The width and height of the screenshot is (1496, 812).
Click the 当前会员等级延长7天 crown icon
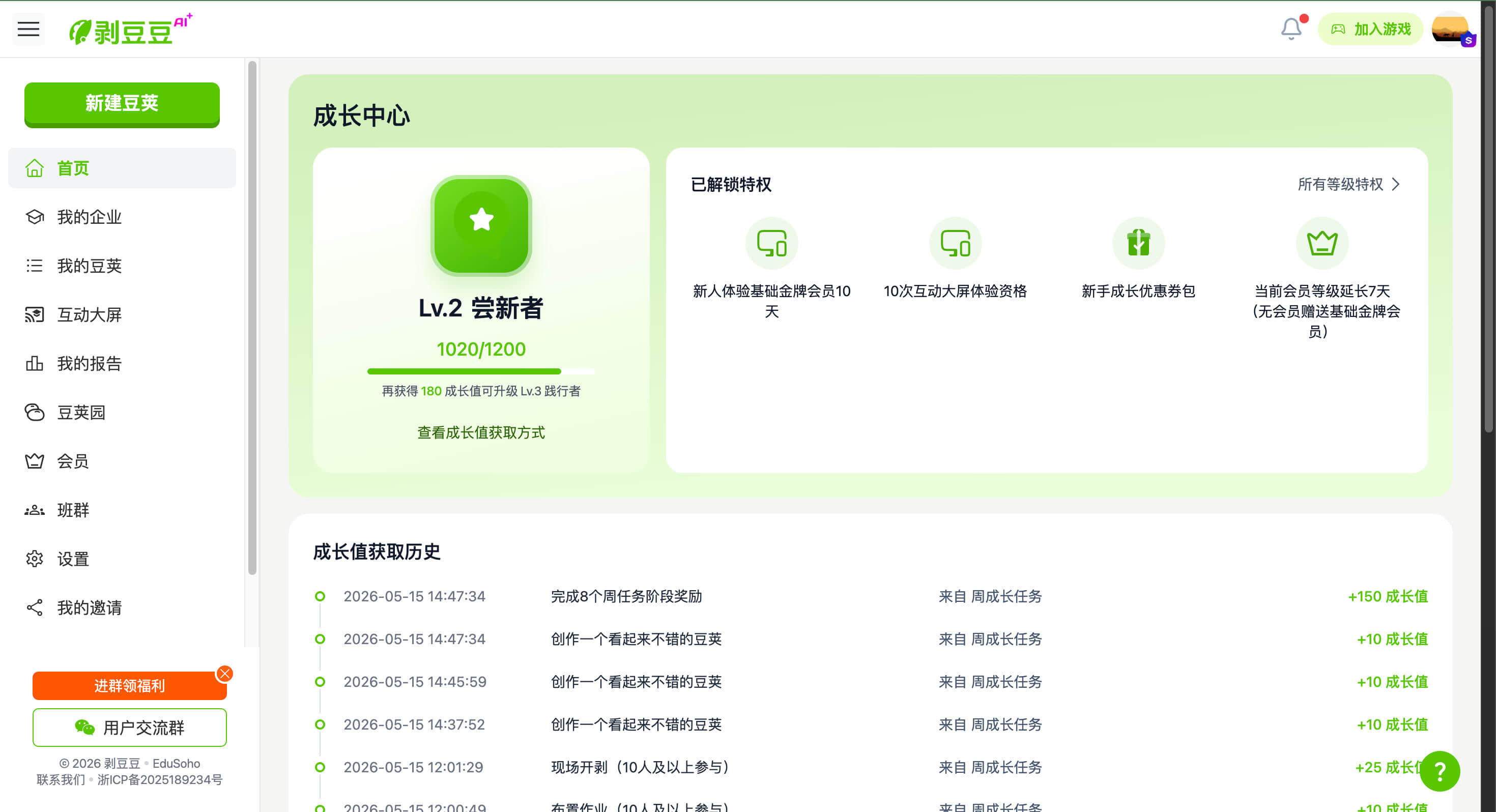[1322, 243]
